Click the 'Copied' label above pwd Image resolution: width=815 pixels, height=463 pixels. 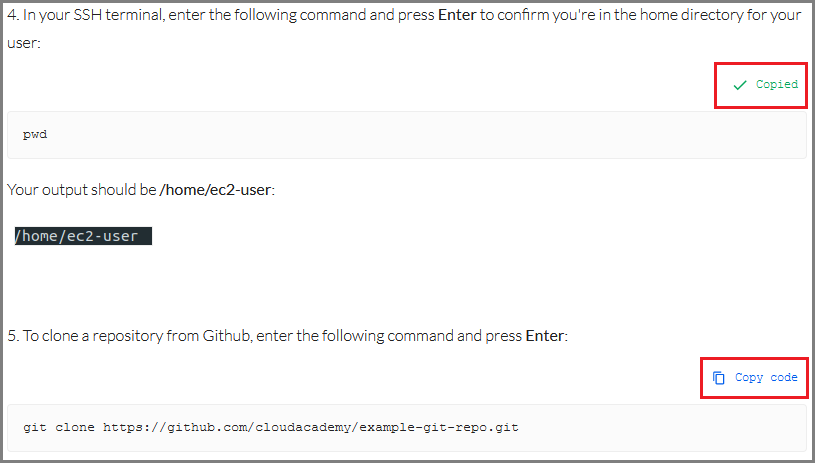[x=777, y=84]
